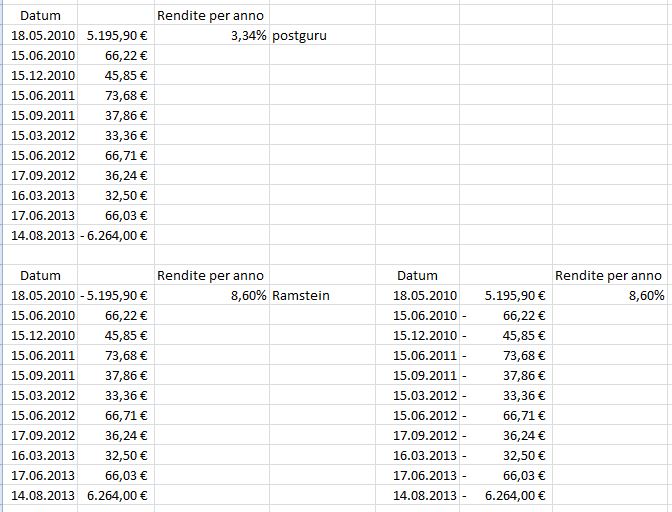Select the negative 36,24 € cell
672x512 pixels.
coord(505,435)
